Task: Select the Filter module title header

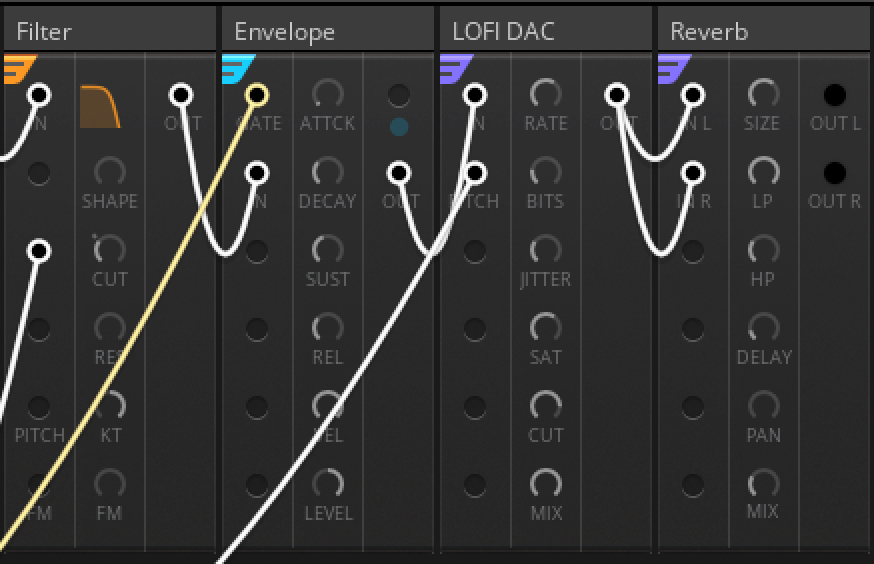Action: click(108, 31)
